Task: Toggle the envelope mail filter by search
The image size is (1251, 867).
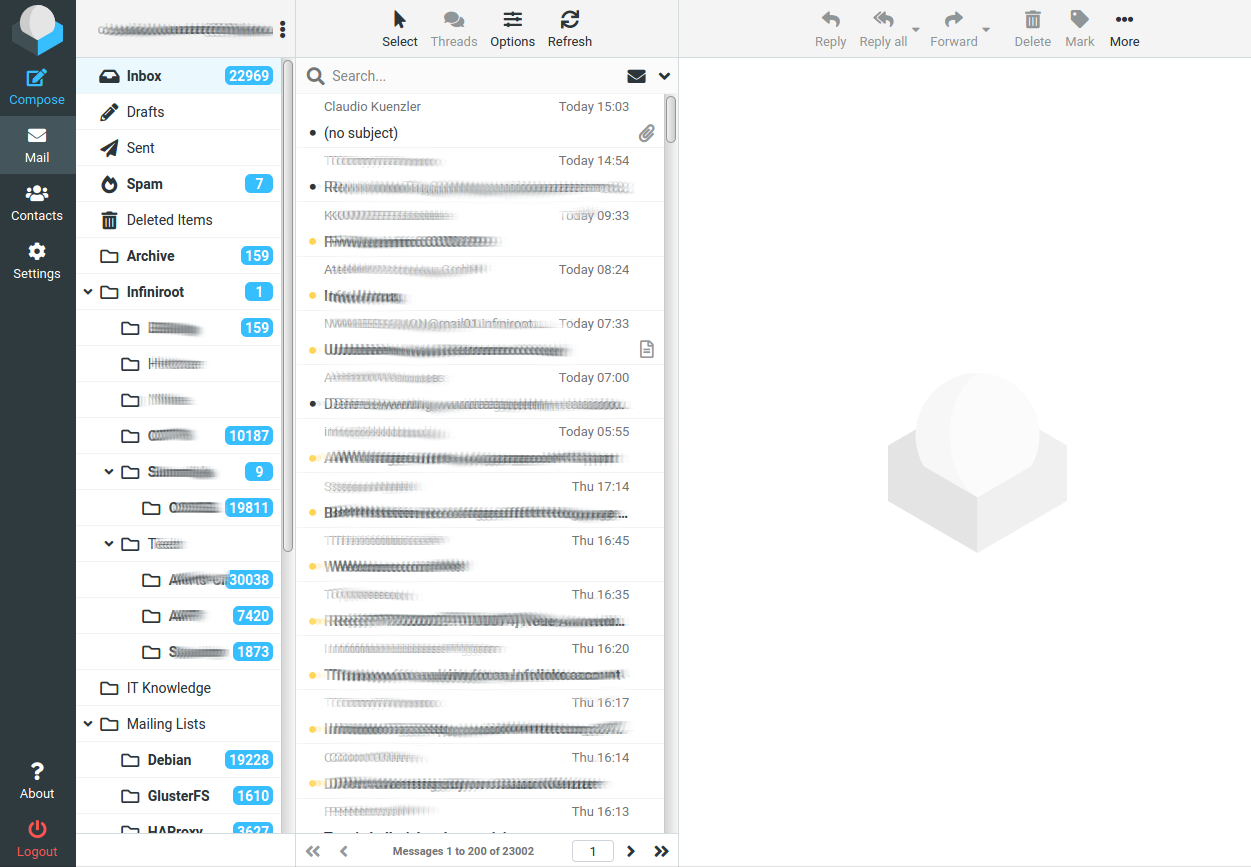Action: click(x=636, y=76)
